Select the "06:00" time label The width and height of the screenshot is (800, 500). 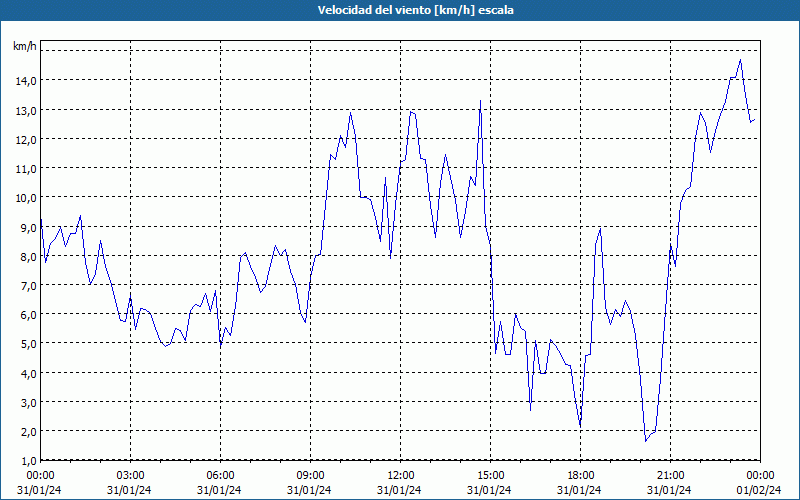point(220,476)
